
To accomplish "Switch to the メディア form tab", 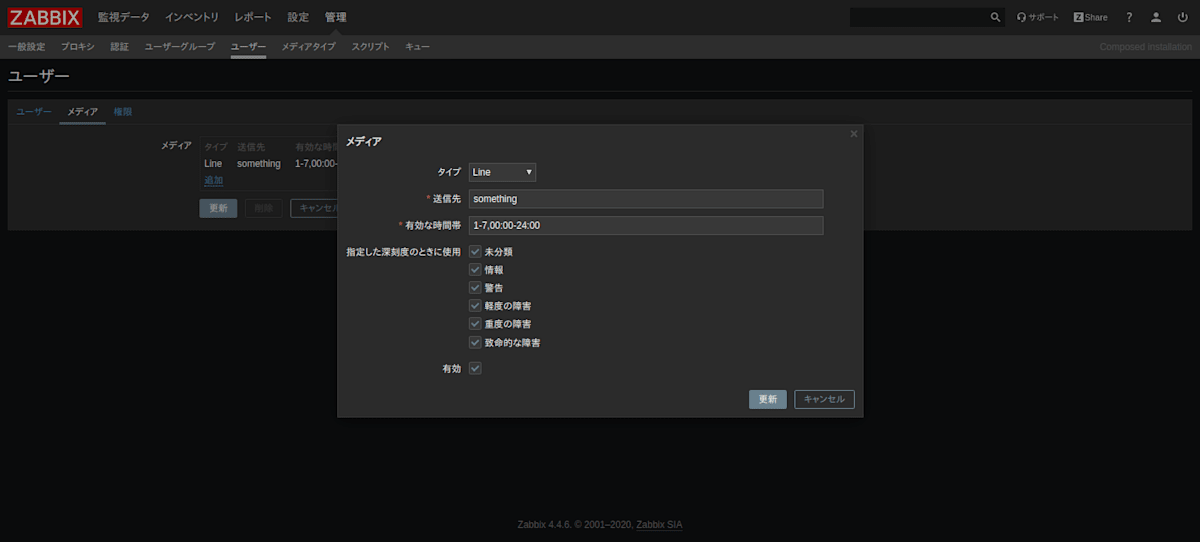I will 82,112.
